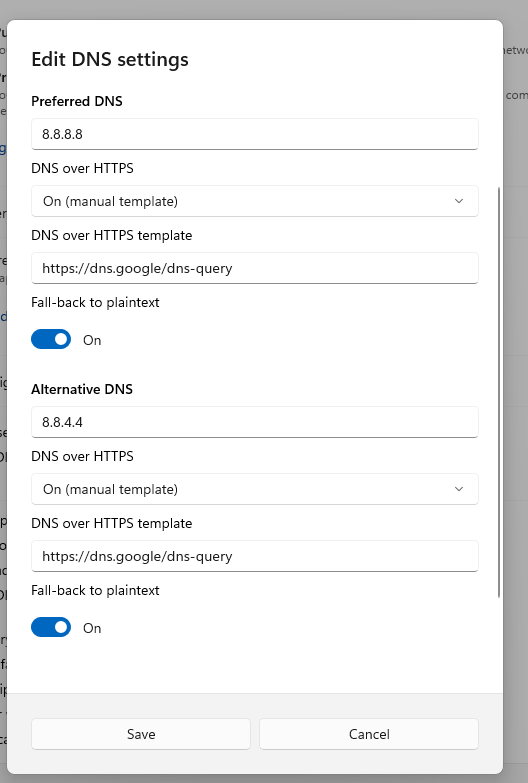Click the dialog's vertical scrollbar
This screenshot has width=528, height=783.
(x=499, y=392)
